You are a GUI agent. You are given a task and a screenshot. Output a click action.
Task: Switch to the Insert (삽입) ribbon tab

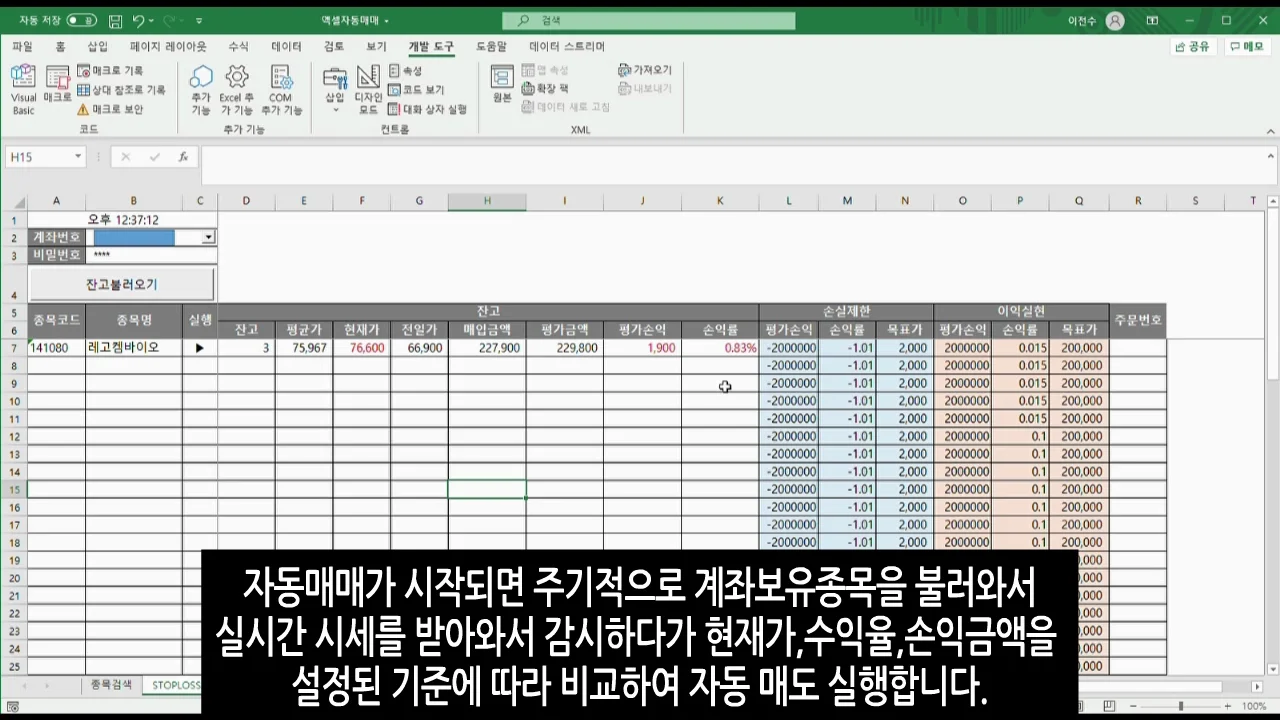(97, 46)
